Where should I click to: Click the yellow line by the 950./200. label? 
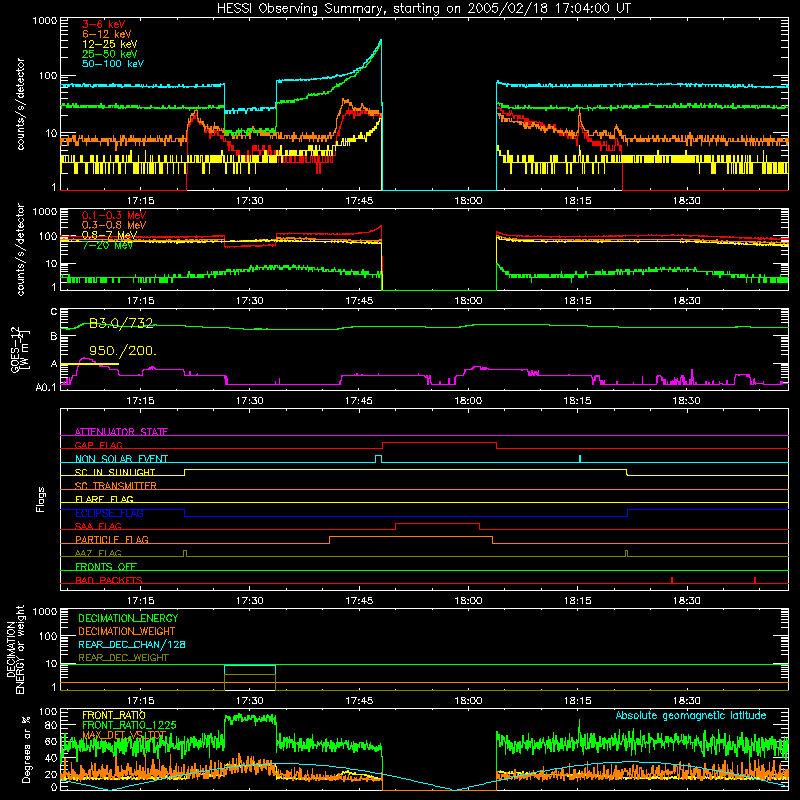89,364
